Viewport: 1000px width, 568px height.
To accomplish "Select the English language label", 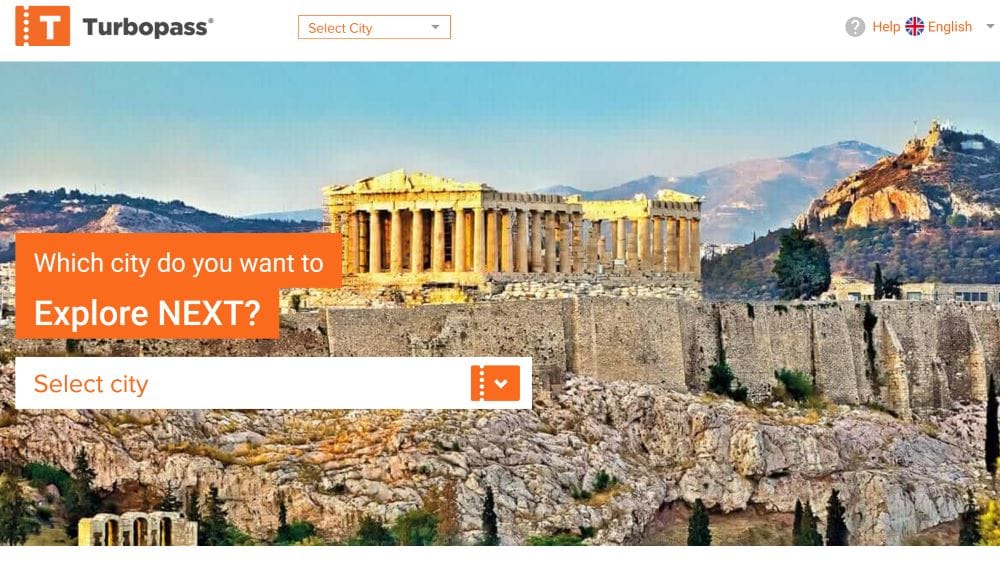I will (x=950, y=27).
